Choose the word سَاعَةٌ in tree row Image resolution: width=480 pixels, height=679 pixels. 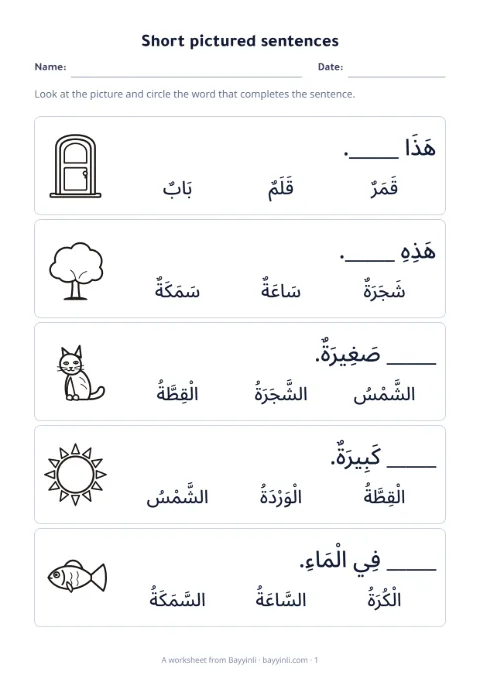(x=281, y=289)
